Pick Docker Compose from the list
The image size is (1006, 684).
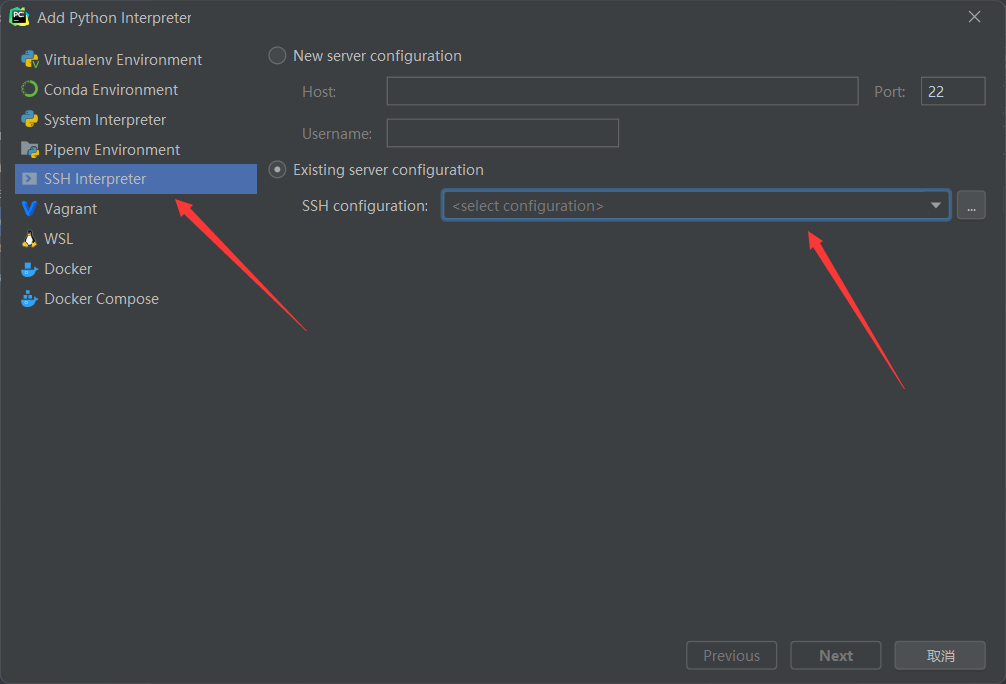(136, 298)
